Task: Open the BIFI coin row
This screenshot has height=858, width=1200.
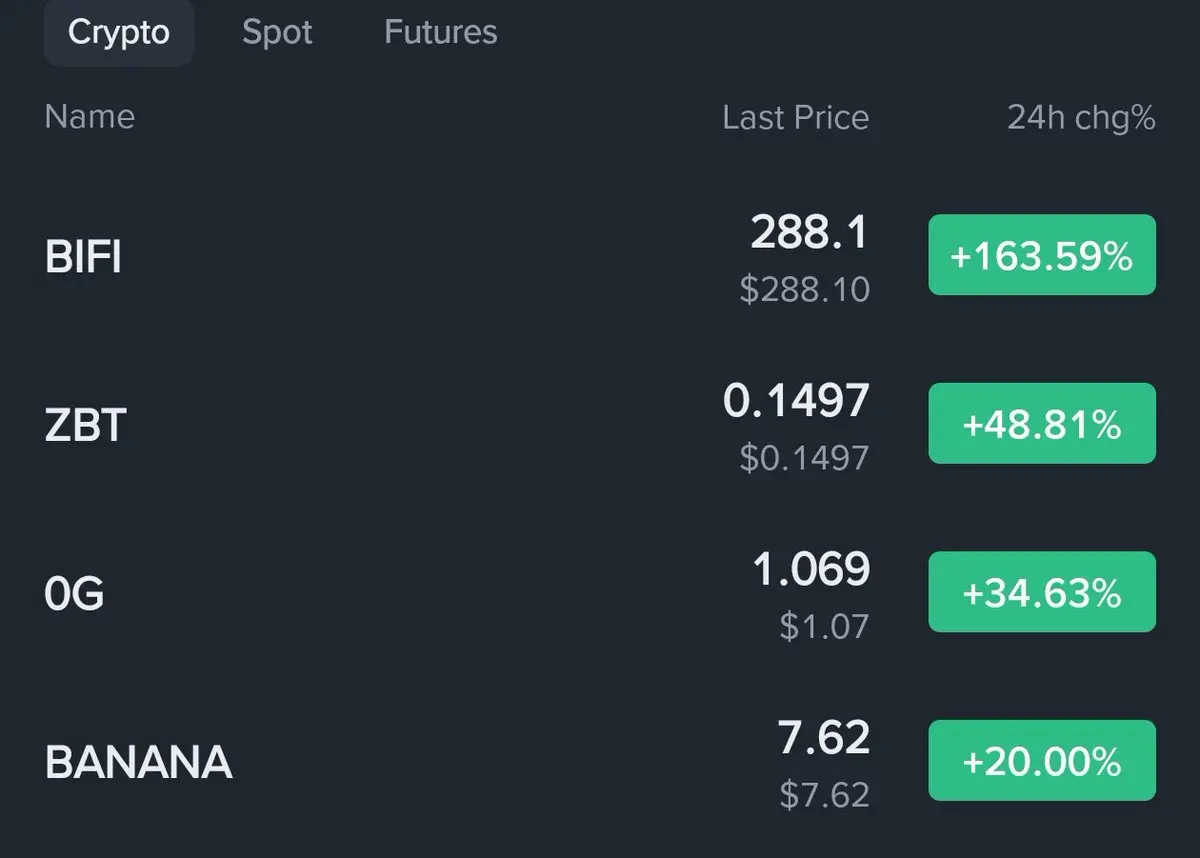Action: [83, 257]
